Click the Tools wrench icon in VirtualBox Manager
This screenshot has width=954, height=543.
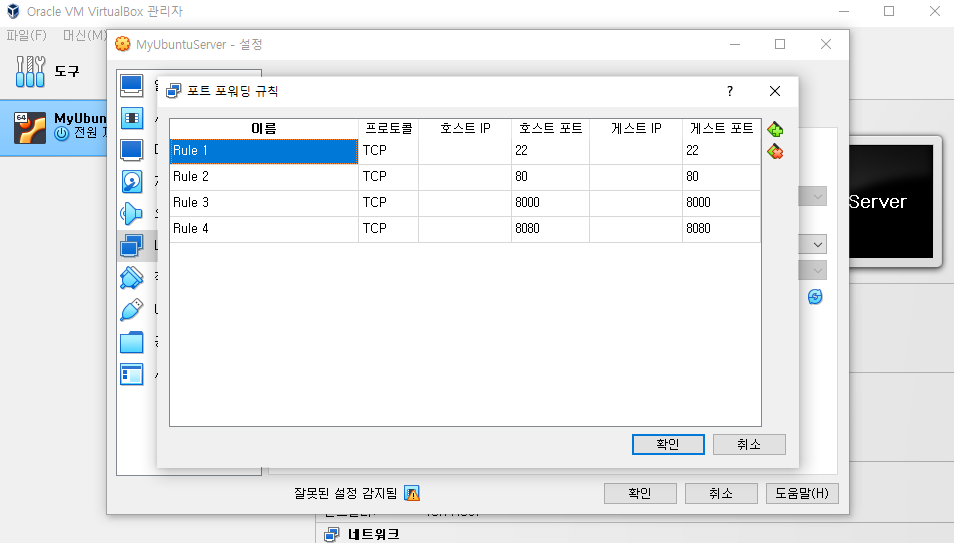pos(30,71)
